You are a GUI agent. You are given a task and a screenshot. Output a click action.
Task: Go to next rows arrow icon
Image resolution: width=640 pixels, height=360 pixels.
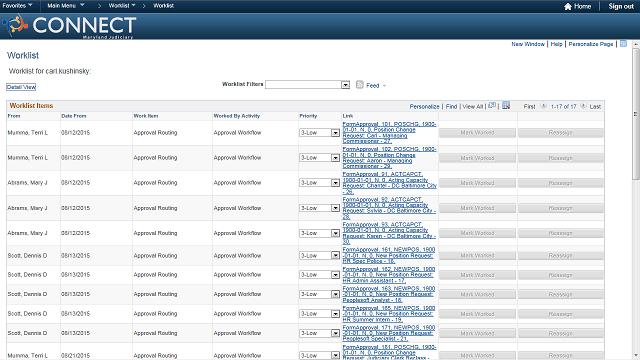[583, 106]
